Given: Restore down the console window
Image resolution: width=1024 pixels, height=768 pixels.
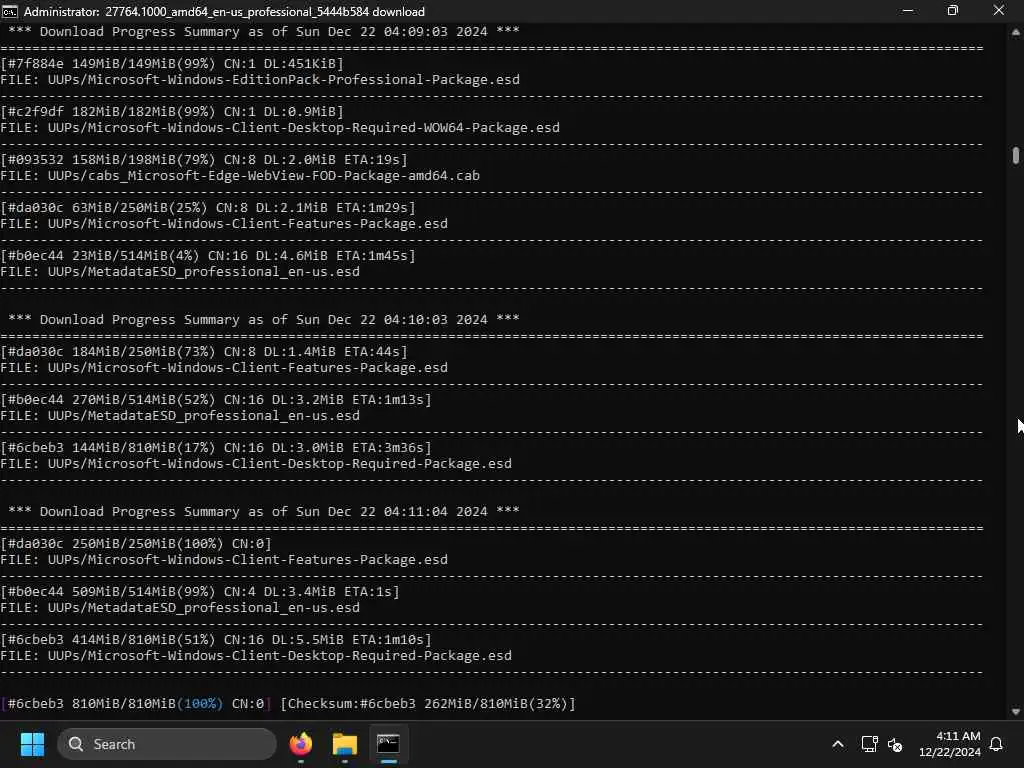Looking at the screenshot, I should [953, 11].
